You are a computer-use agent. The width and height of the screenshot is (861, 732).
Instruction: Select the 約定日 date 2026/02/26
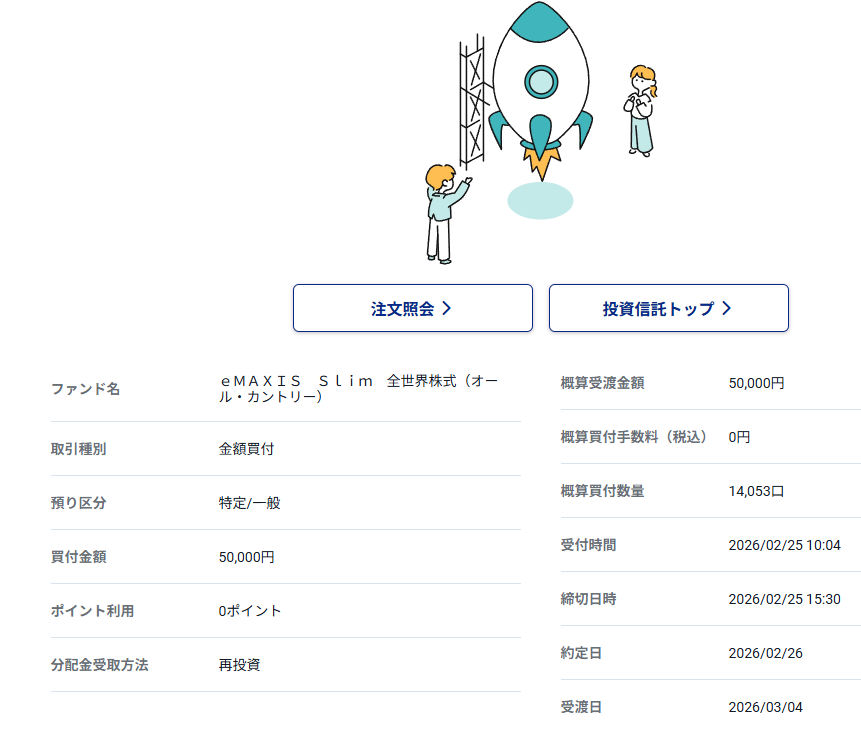tap(765, 653)
